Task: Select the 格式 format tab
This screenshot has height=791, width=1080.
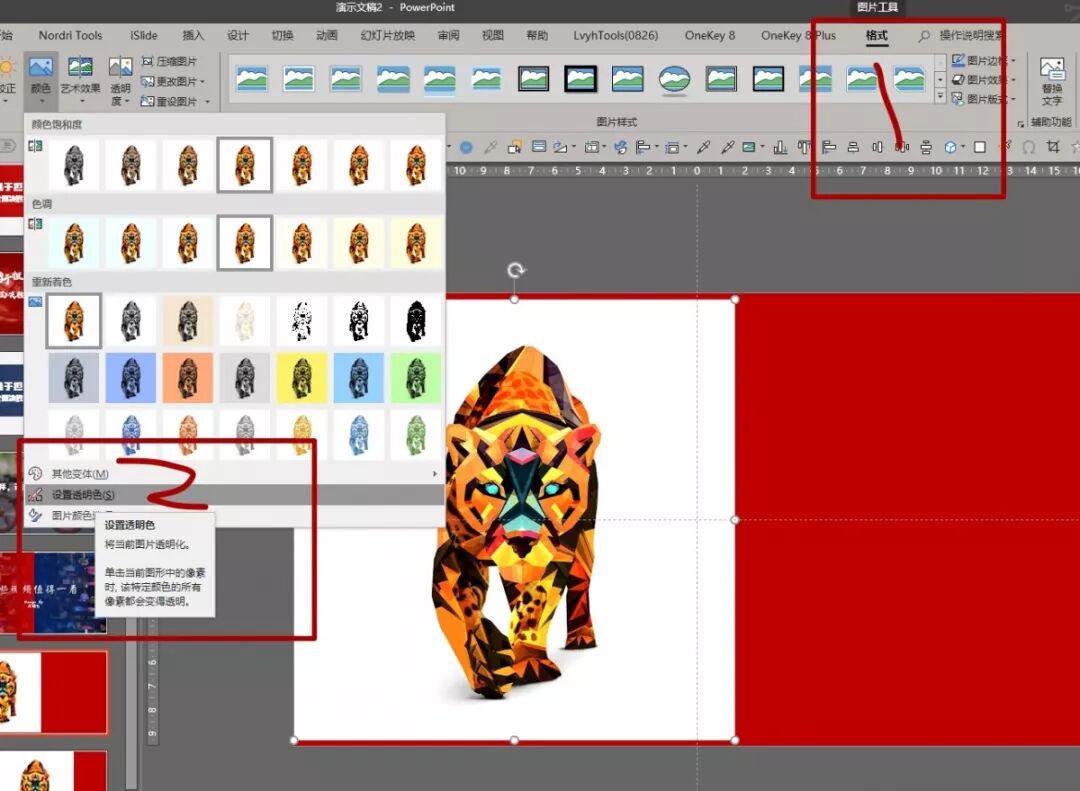Action: [876, 35]
